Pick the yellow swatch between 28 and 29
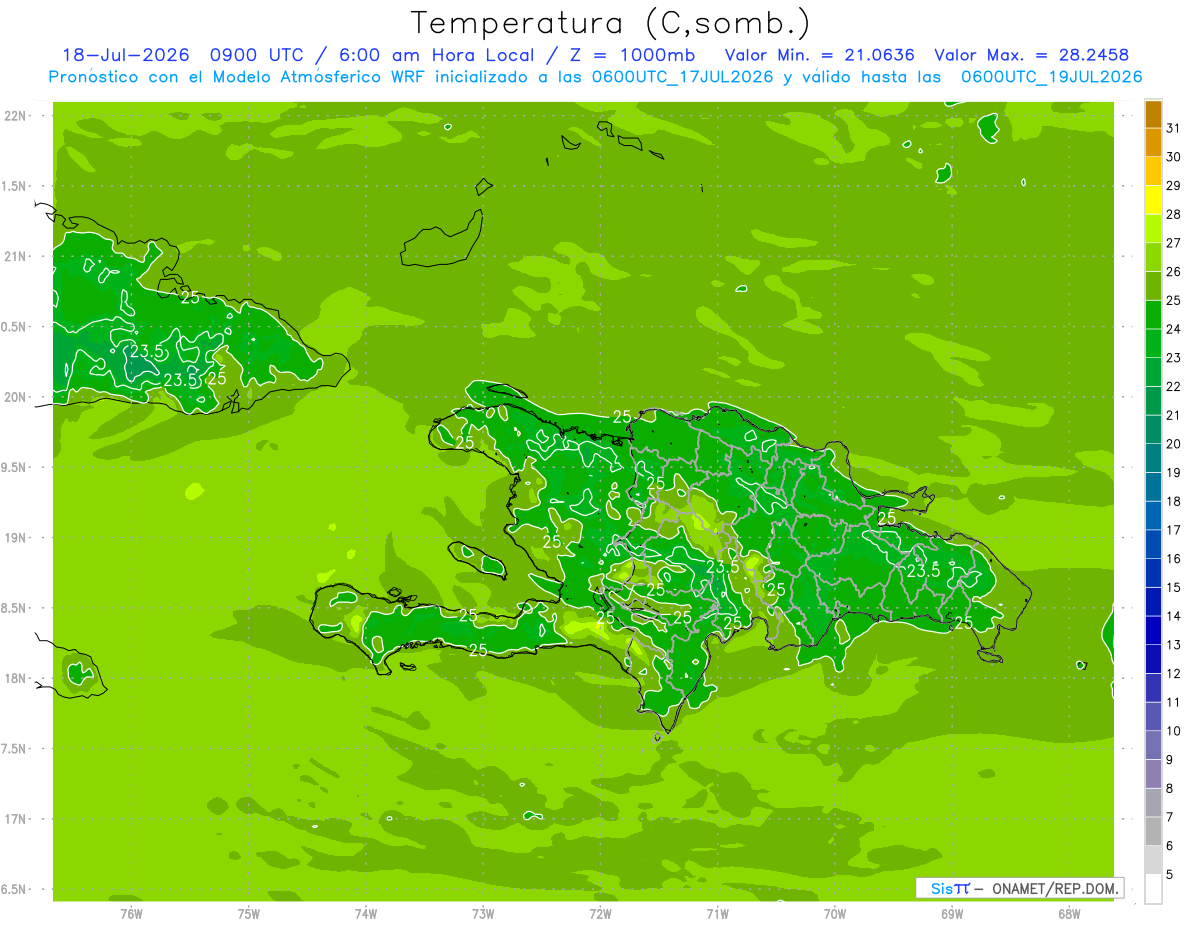 [x=1153, y=200]
